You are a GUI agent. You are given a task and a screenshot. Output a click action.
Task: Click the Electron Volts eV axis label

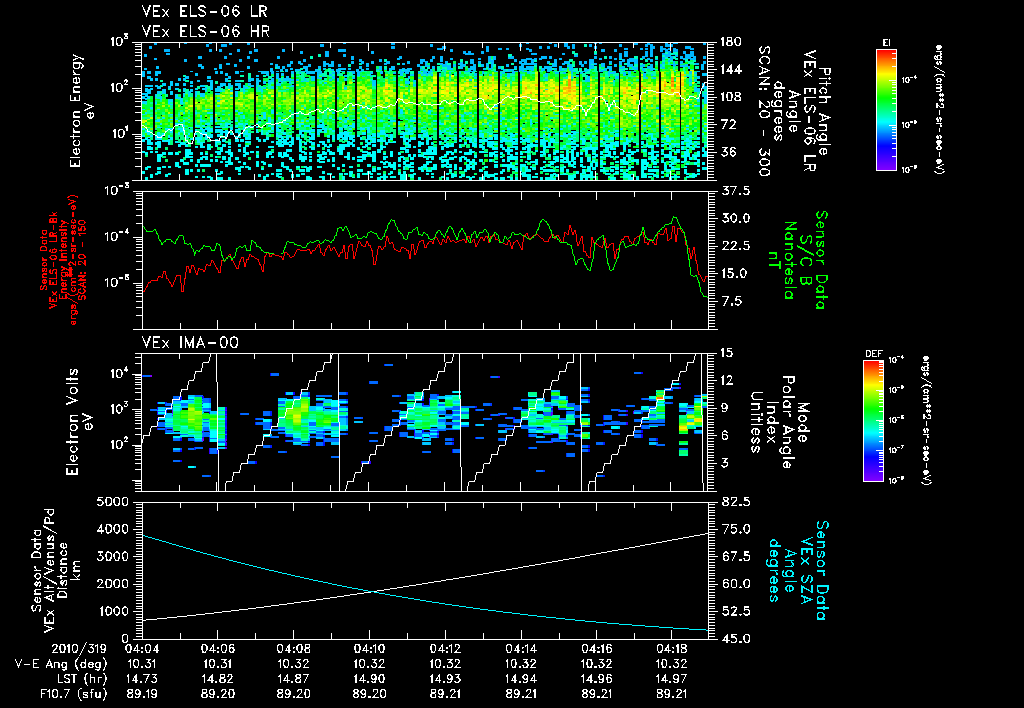[x=82, y=421]
